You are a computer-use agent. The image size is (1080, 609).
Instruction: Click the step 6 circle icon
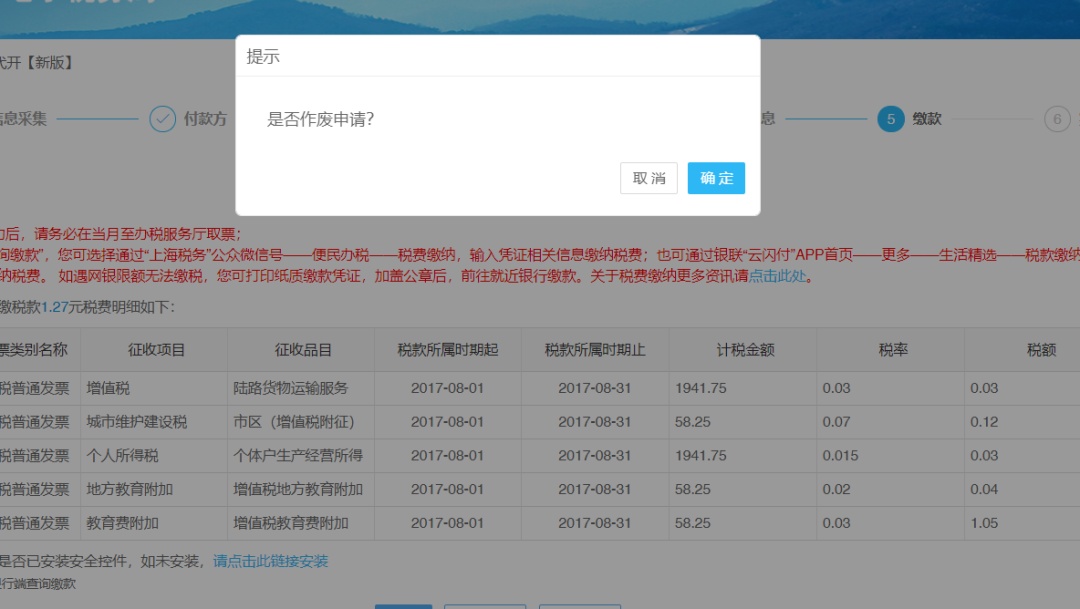[1057, 119]
